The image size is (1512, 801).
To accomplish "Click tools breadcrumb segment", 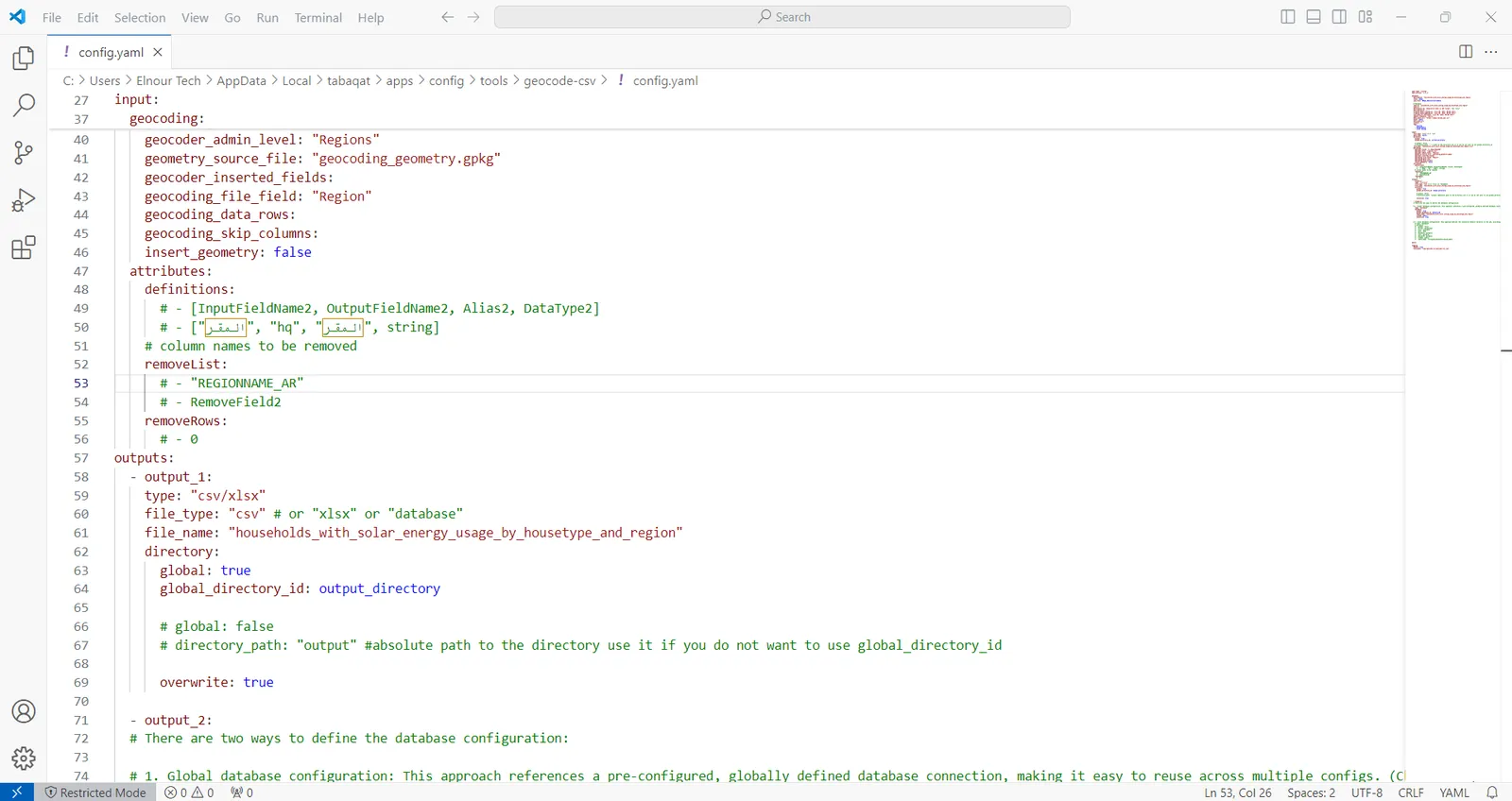I will [x=494, y=80].
